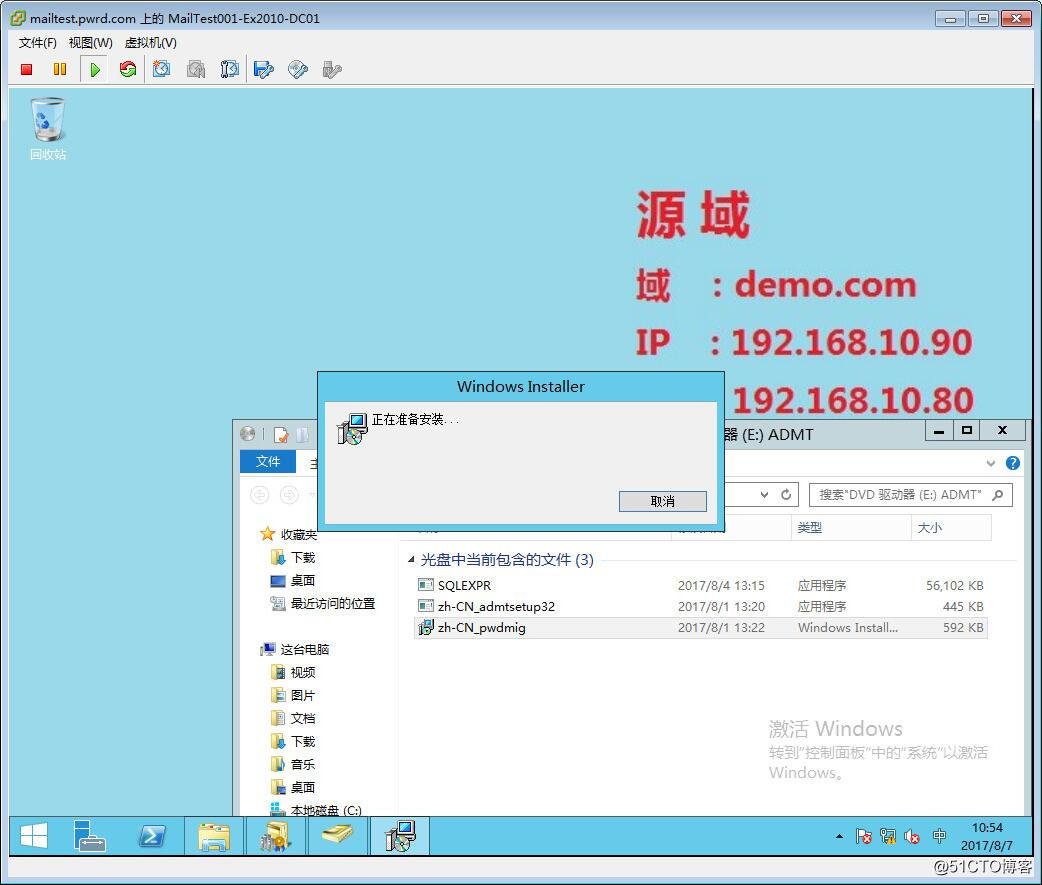Click the green Play power-on toolbar icon
The height and width of the screenshot is (885, 1042).
click(94, 70)
